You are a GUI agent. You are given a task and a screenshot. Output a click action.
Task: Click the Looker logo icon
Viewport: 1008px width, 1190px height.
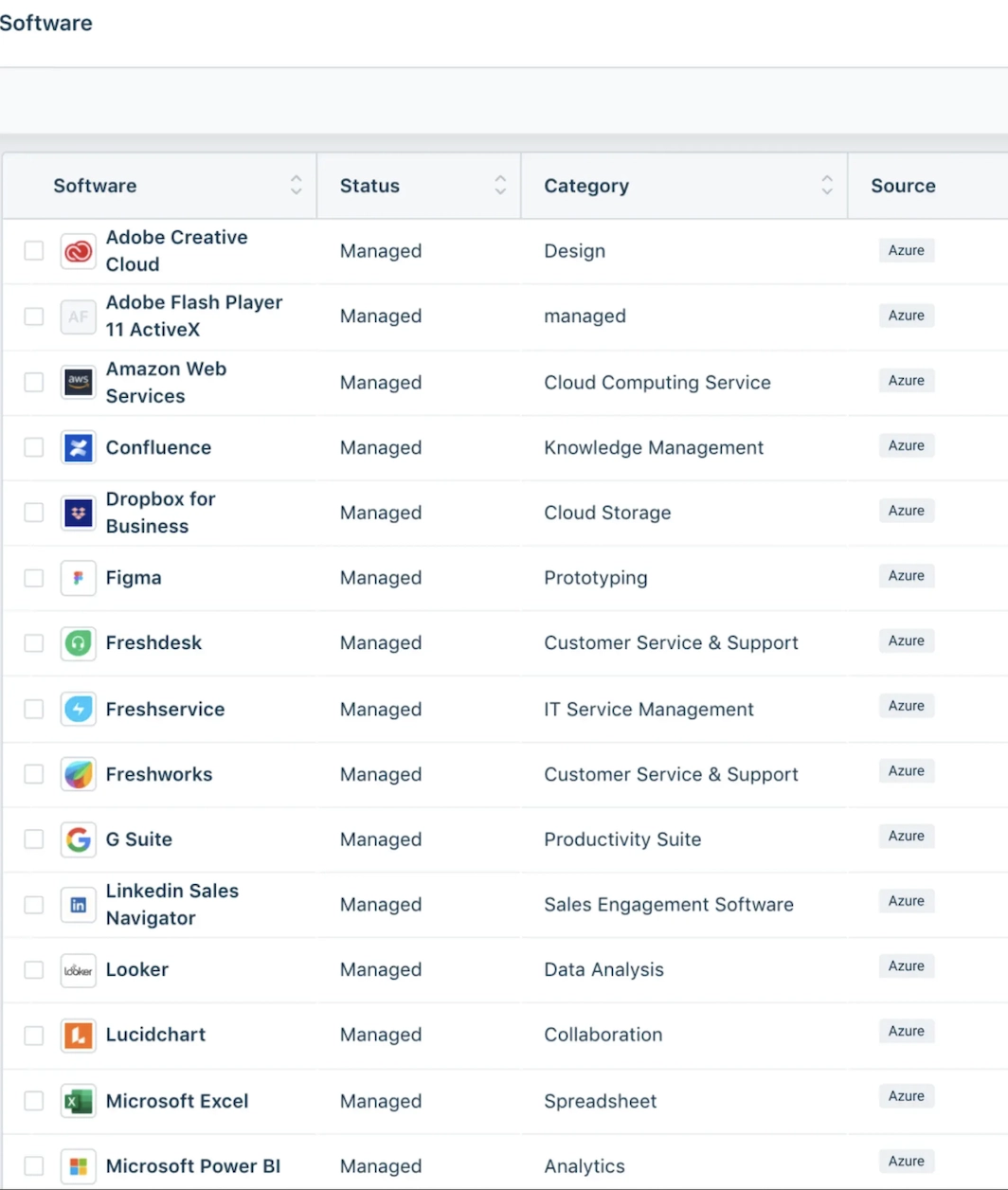pyautogui.click(x=79, y=970)
